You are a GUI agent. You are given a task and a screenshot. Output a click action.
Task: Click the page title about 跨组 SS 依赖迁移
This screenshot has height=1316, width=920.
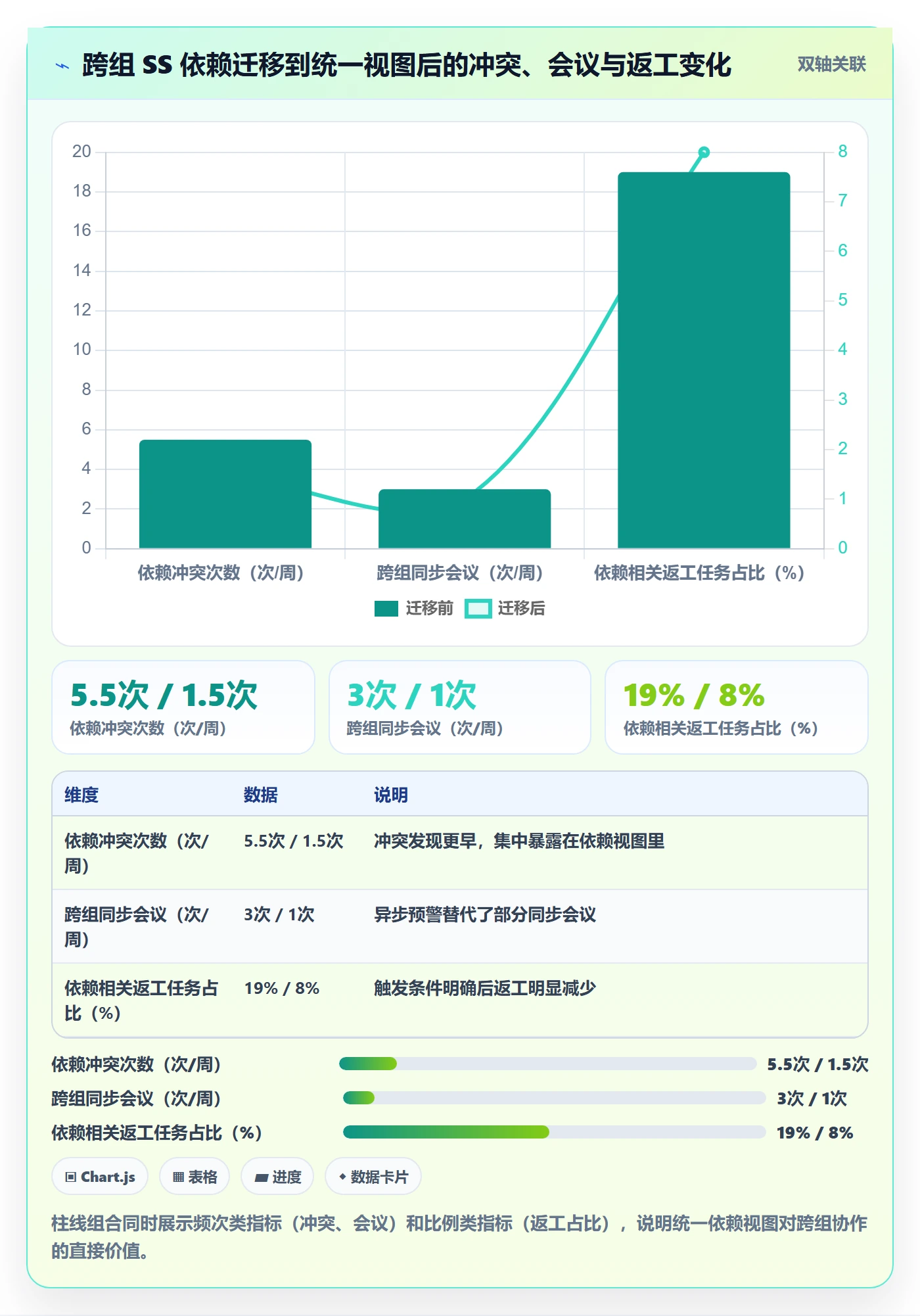pyautogui.click(x=407, y=65)
